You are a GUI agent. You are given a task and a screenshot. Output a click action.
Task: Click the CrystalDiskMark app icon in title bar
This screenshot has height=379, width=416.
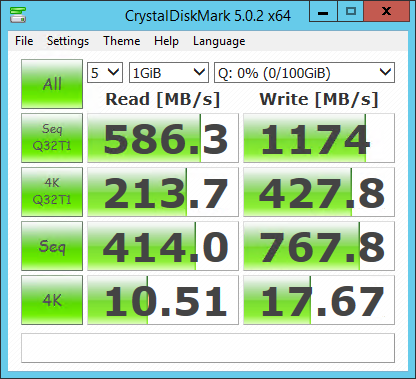(x=18, y=14)
